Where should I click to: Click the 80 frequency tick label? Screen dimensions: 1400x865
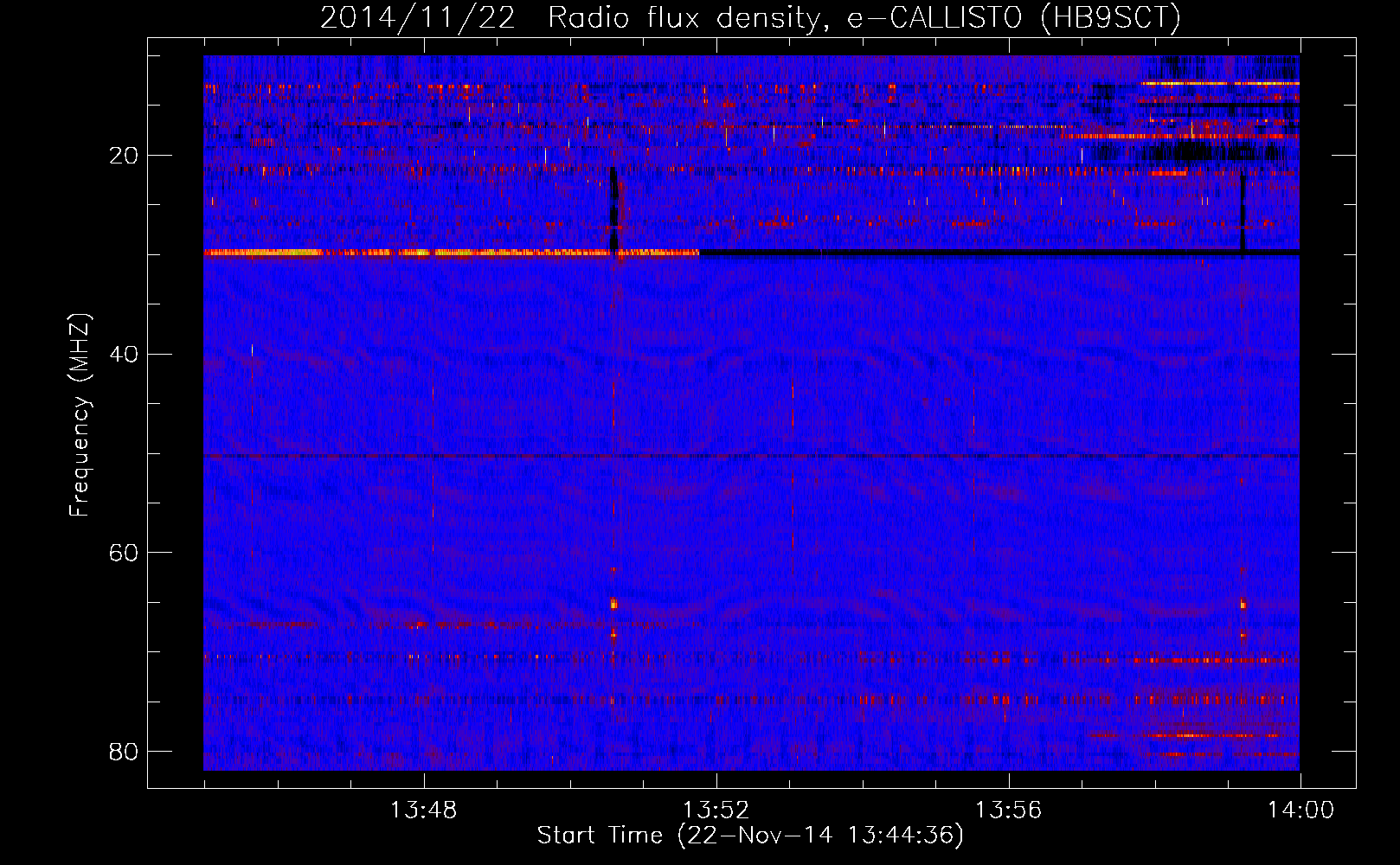[x=124, y=751]
